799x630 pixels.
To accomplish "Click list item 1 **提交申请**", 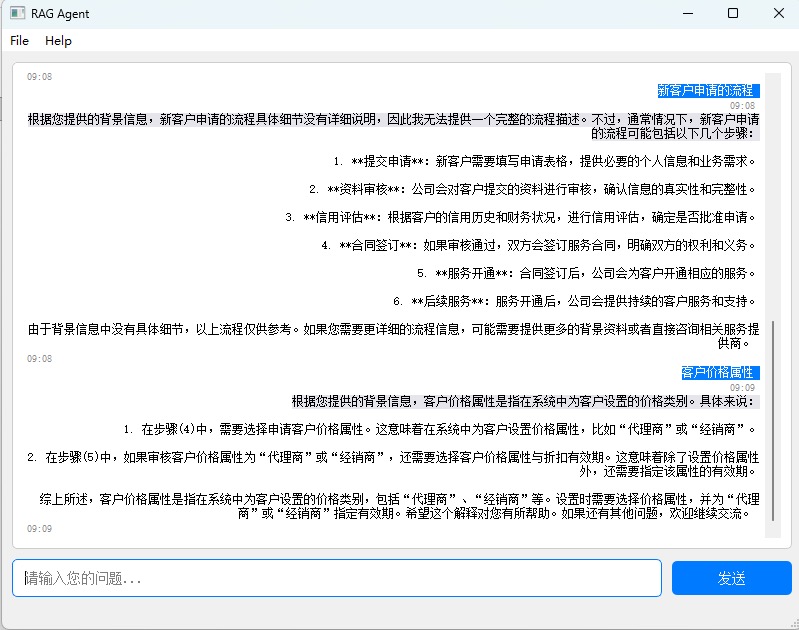I will 544,162.
